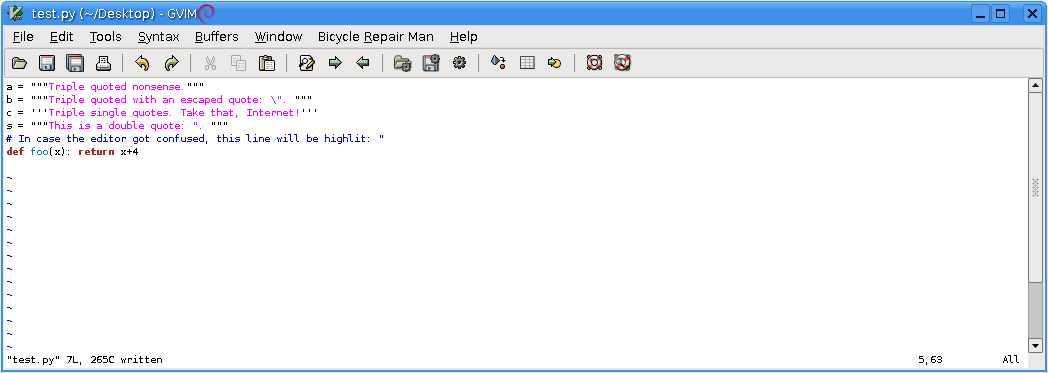Run Make using the paint bucket icon
This screenshot has height=373, width=1048.
tap(498, 63)
